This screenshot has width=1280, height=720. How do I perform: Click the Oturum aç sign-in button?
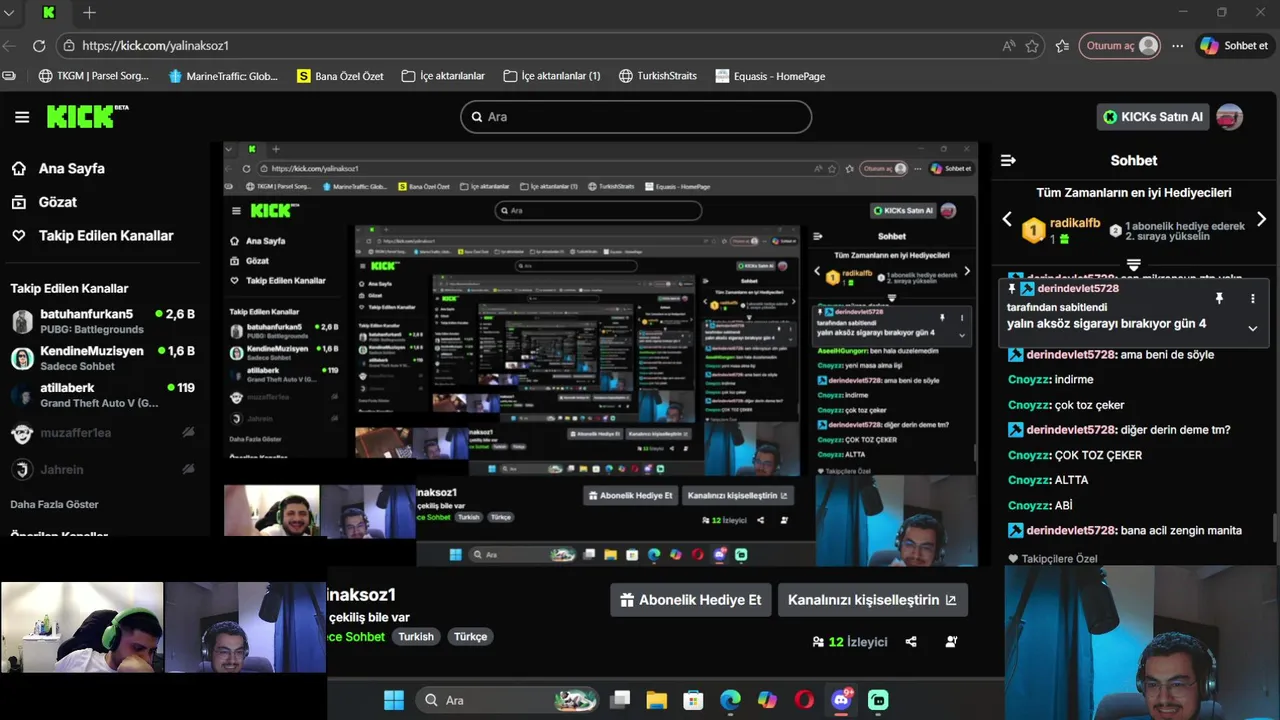(1119, 46)
